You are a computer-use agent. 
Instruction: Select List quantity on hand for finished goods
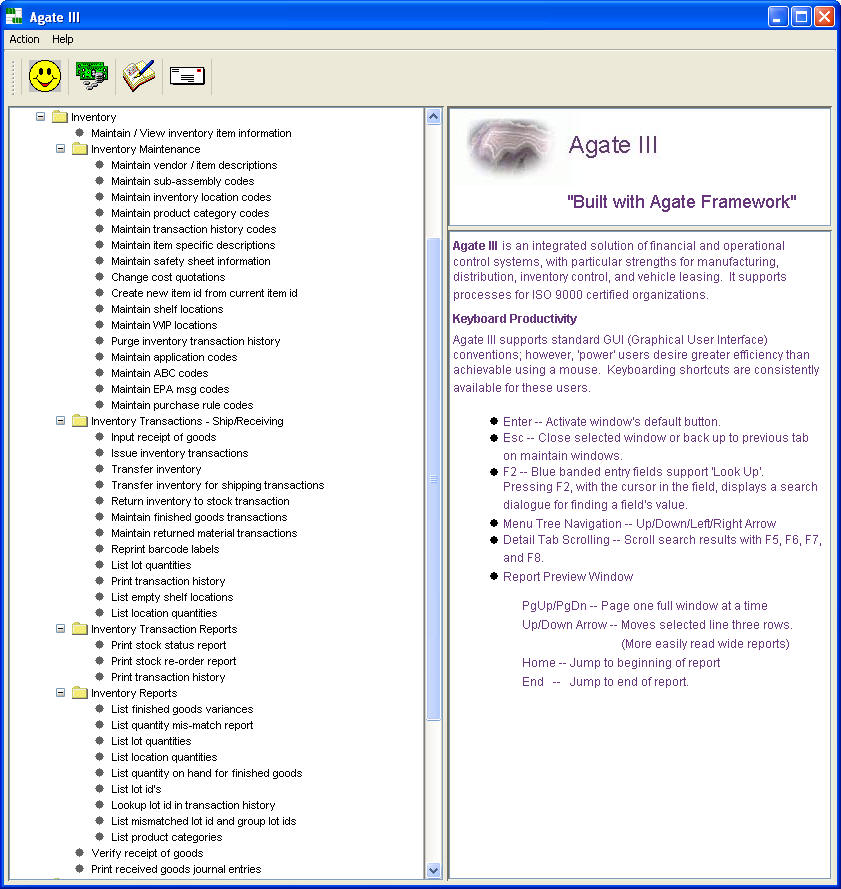tap(206, 773)
